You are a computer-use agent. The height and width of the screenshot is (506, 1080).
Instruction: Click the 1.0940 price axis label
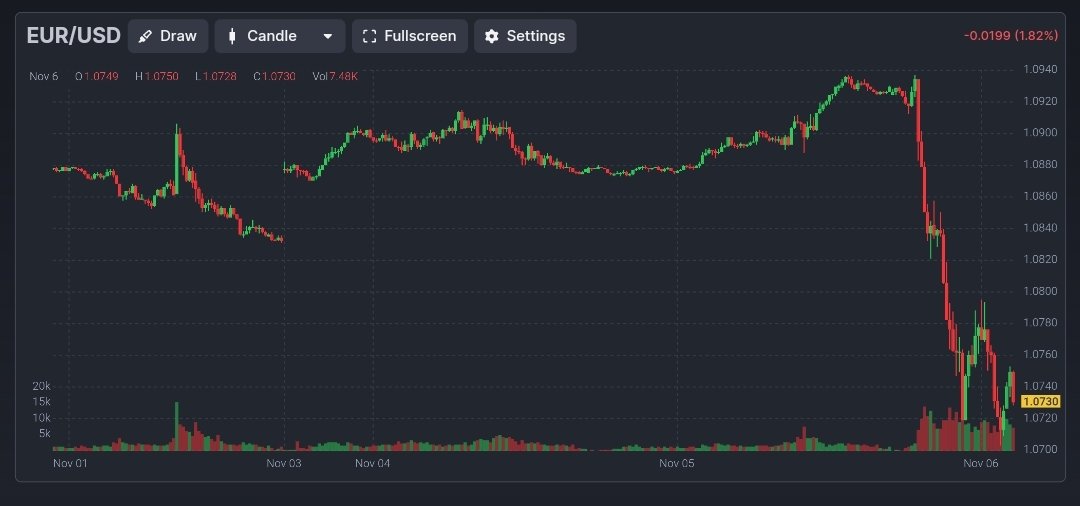[1040, 69]
